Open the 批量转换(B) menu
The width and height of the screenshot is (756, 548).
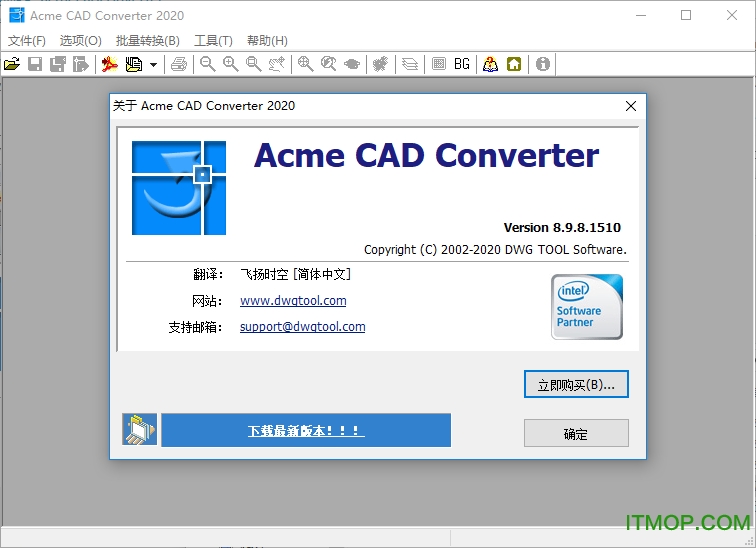pyautogui.click(x=148, y=41)
